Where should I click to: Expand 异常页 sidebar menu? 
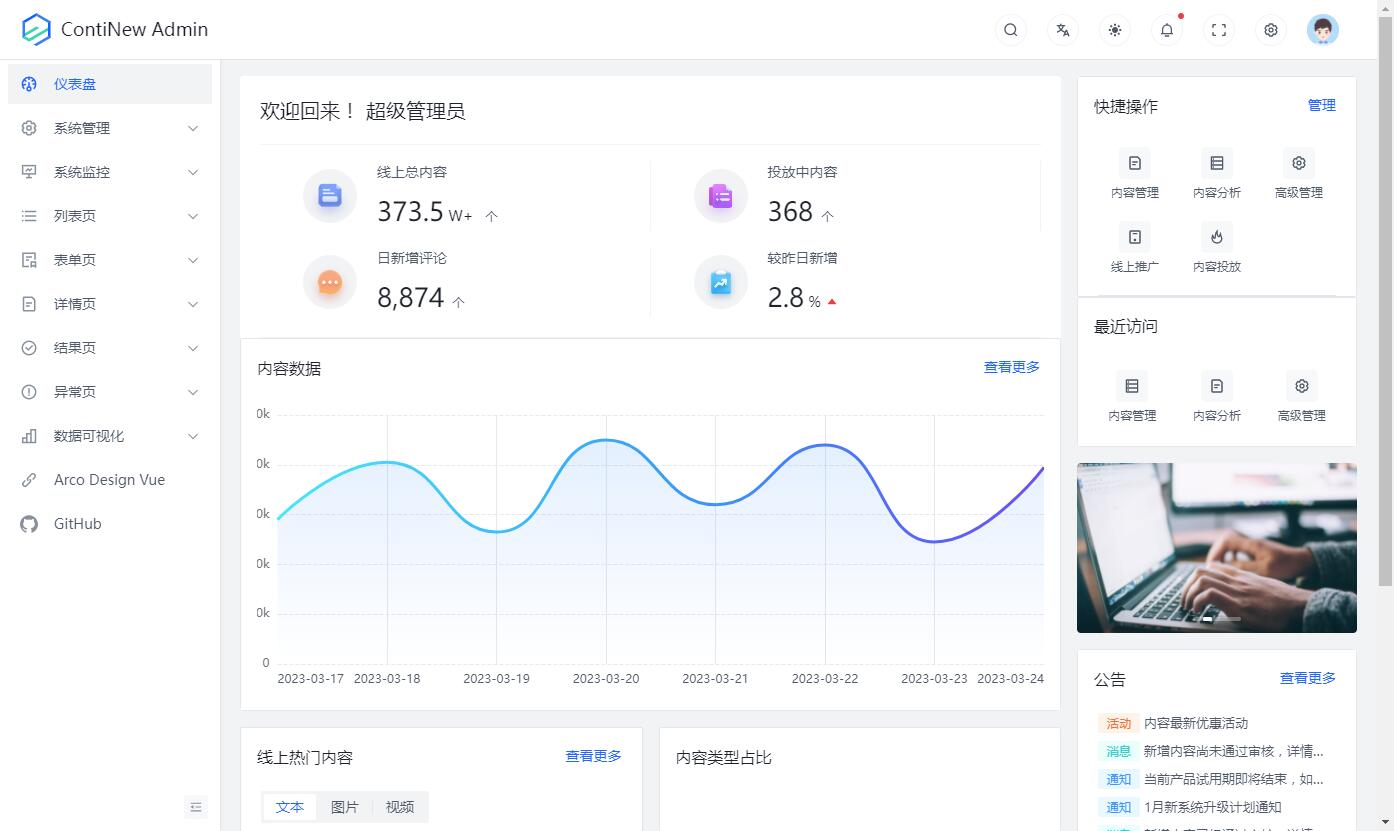(110, 392)
